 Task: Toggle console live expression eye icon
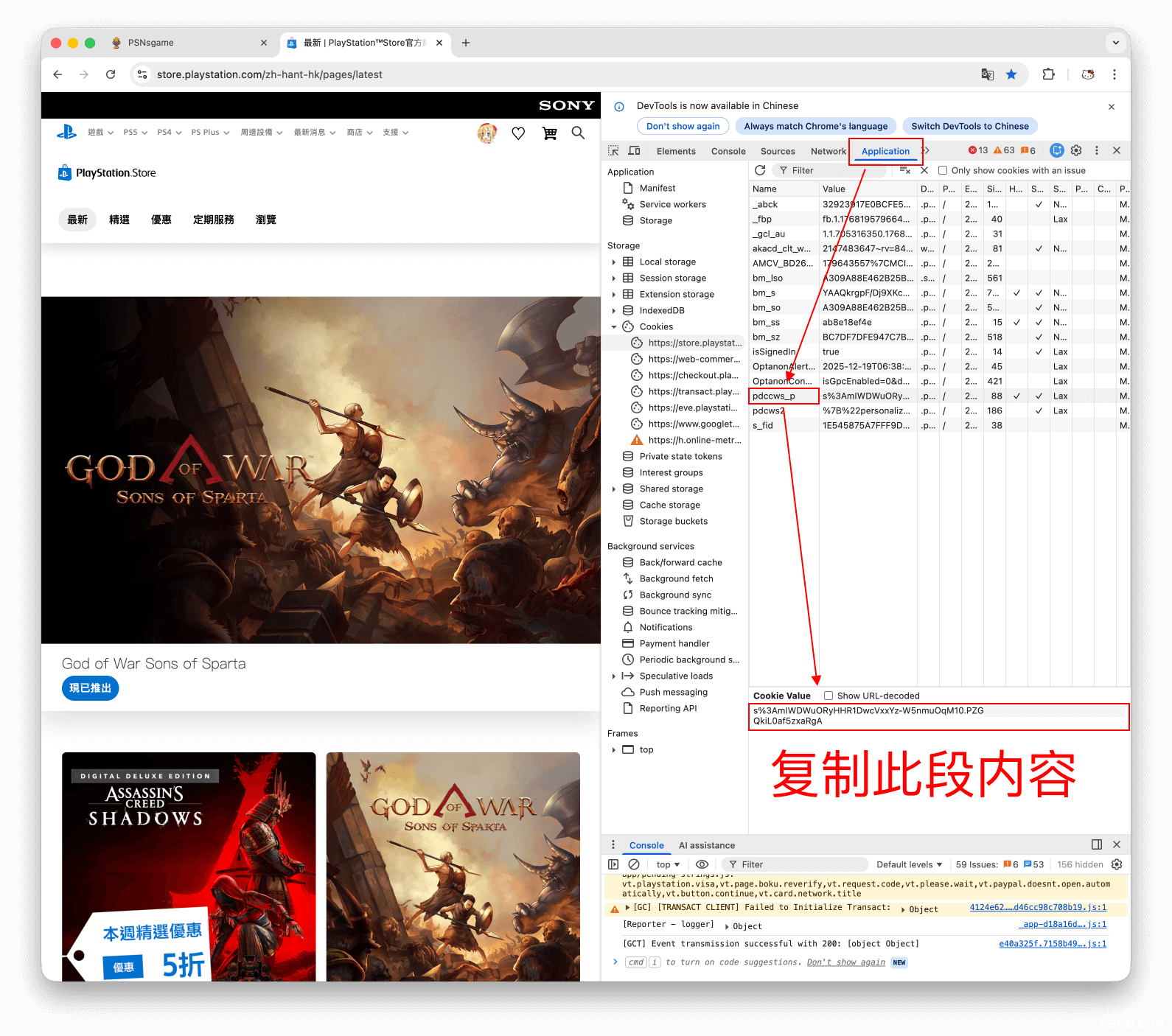702,864
